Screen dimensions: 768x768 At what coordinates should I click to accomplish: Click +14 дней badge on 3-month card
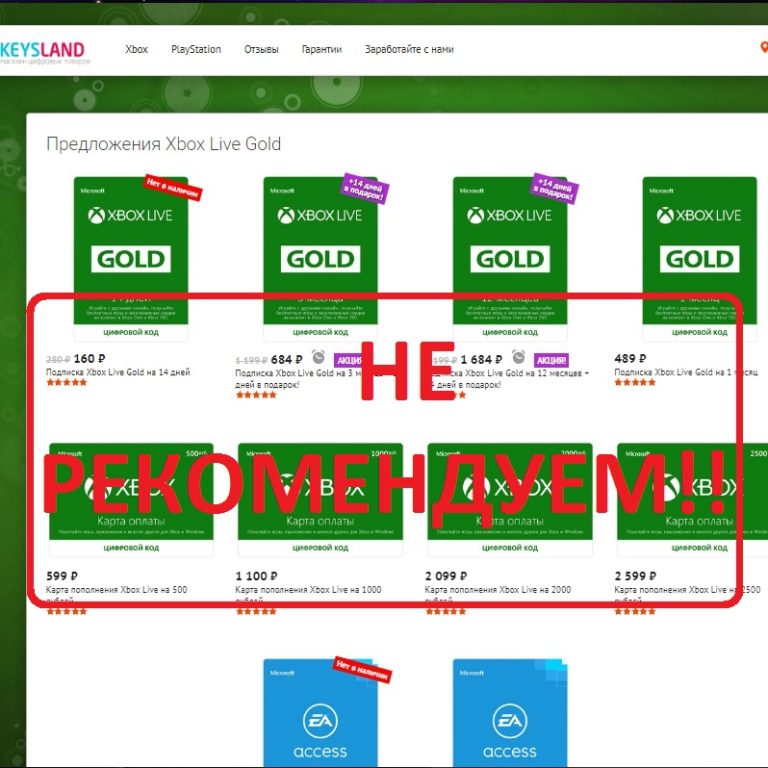[365, 189]
